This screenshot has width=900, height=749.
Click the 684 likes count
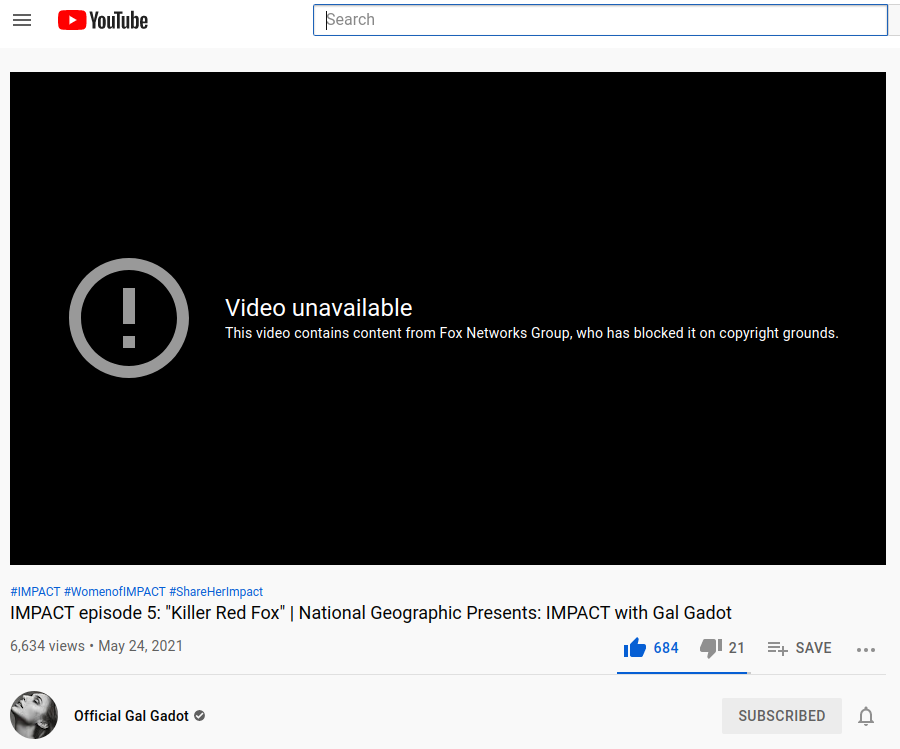[666, 648]
